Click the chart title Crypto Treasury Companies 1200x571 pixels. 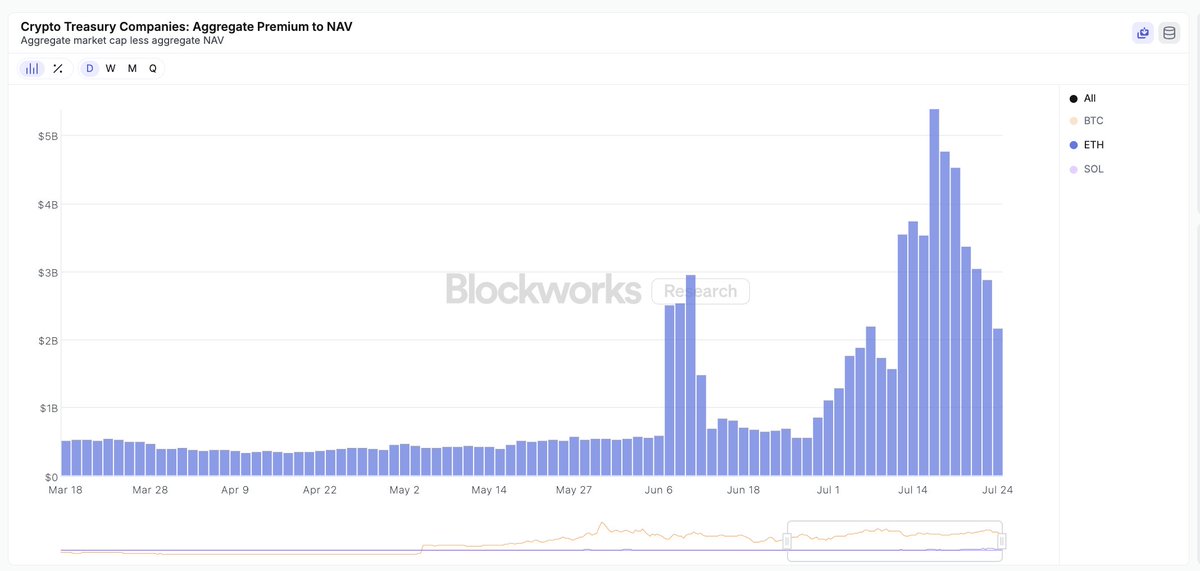pyautogui.click(x=186, y=26)
